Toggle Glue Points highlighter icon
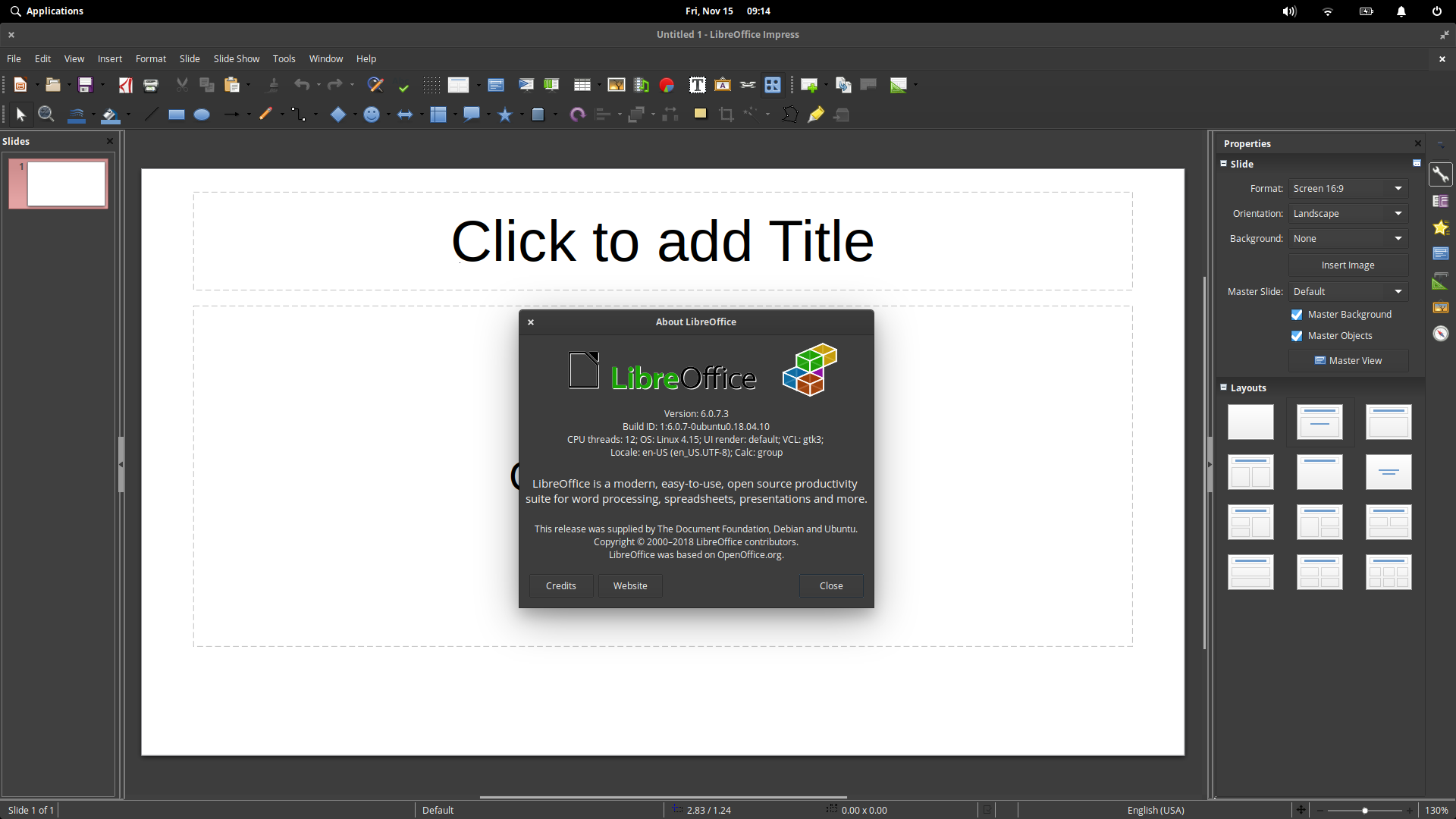The width and height of the screenshot is (1456, 819). point(816,115)
